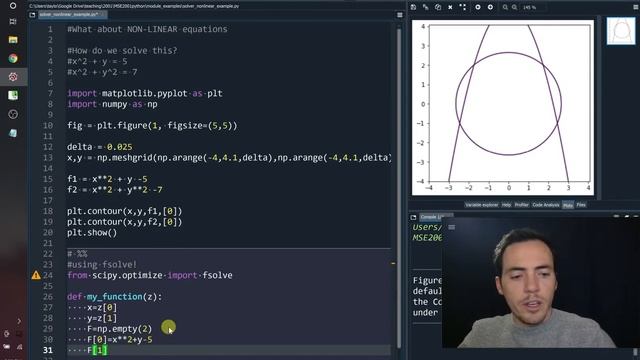Select the Console tab

432,217
